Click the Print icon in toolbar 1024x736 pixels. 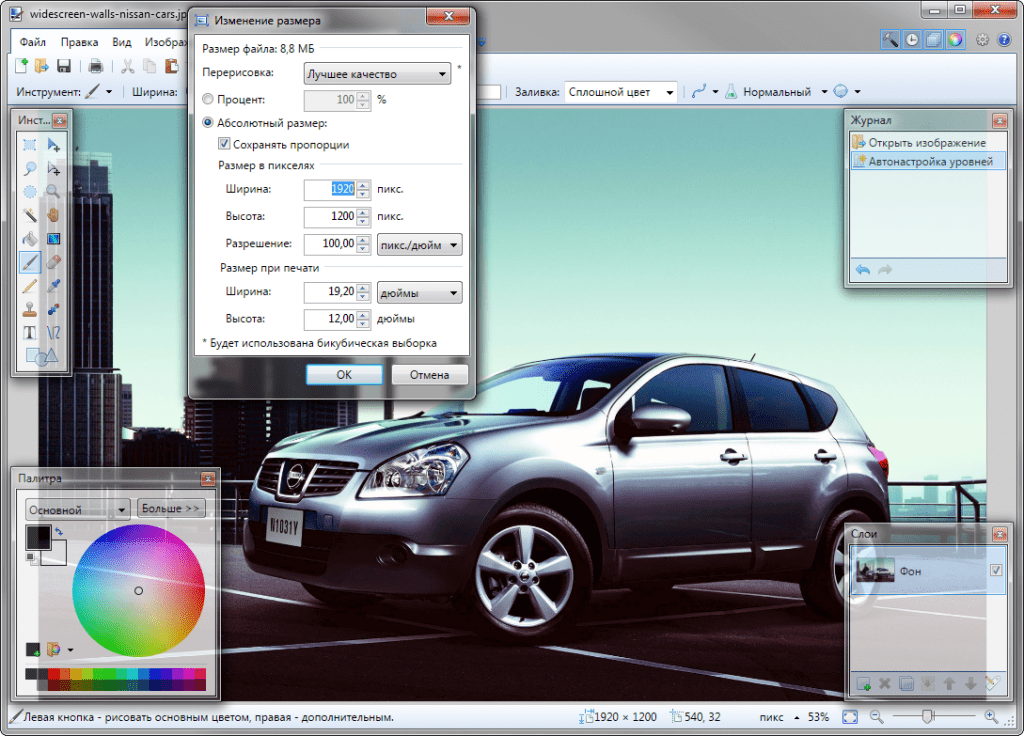96,66
